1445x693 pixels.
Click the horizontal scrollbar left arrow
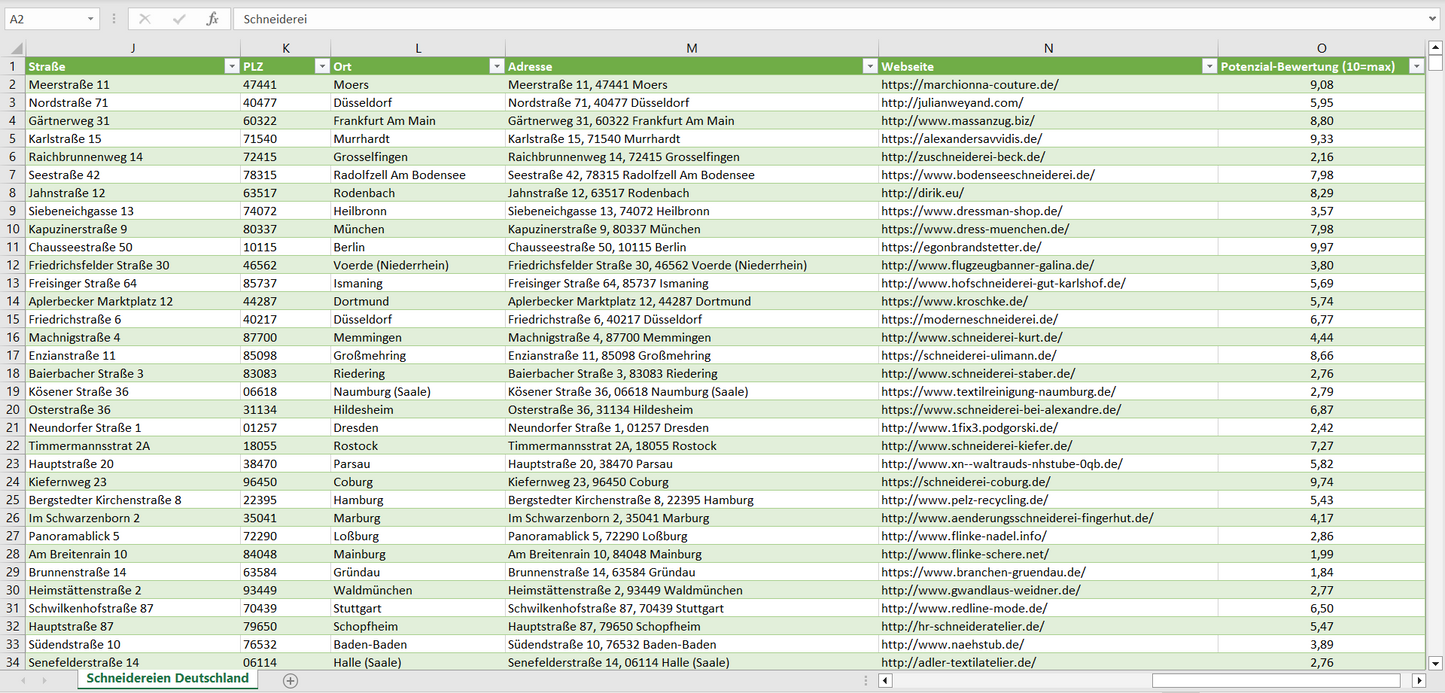click(885, 680)
